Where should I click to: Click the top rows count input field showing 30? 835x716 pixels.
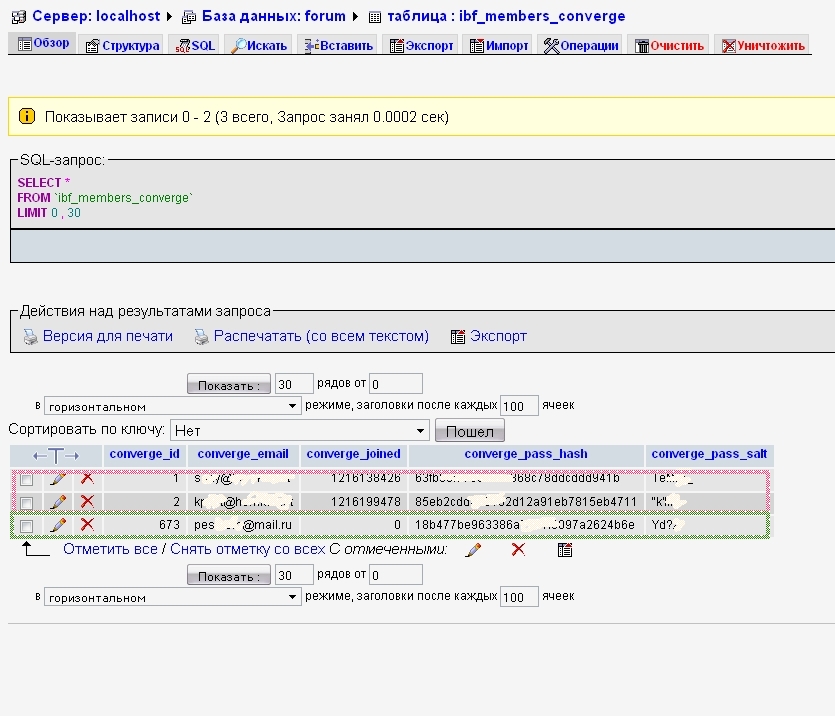[x=293, y=384]
